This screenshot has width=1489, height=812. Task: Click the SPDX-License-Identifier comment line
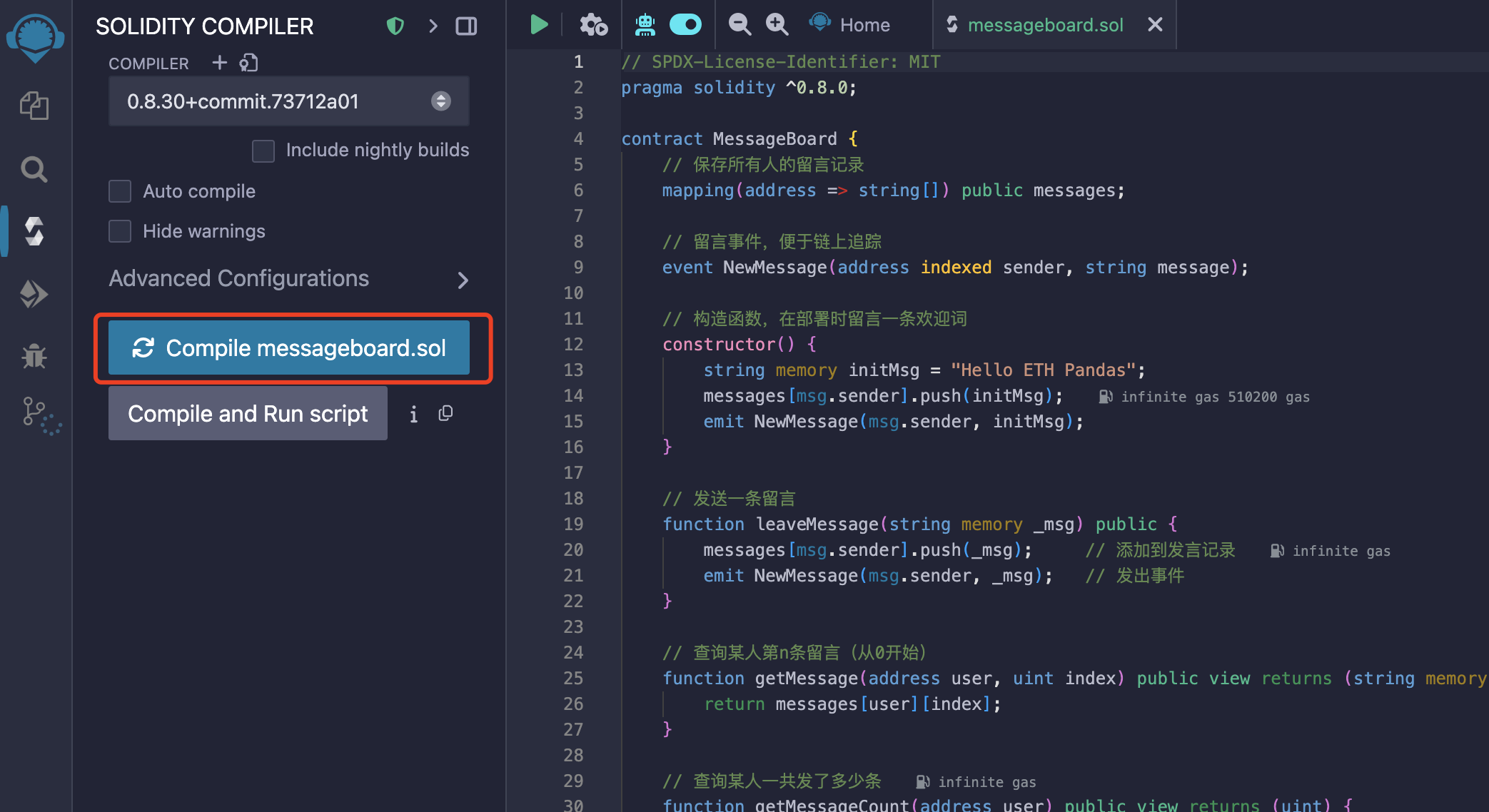coord(780,62)
